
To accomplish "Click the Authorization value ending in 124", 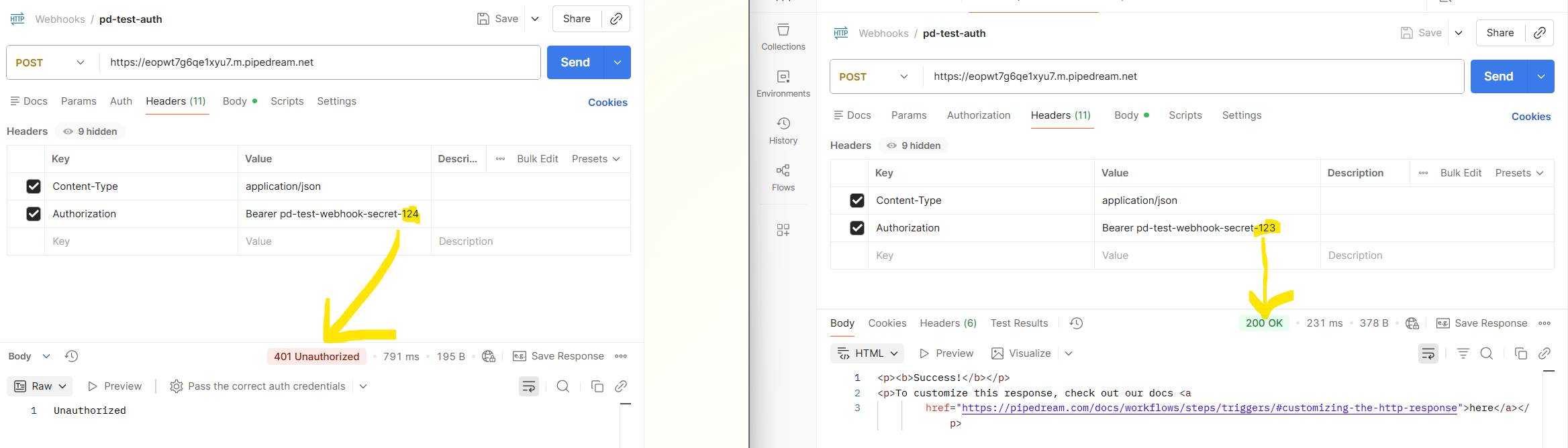I will (x=332, y=214).
